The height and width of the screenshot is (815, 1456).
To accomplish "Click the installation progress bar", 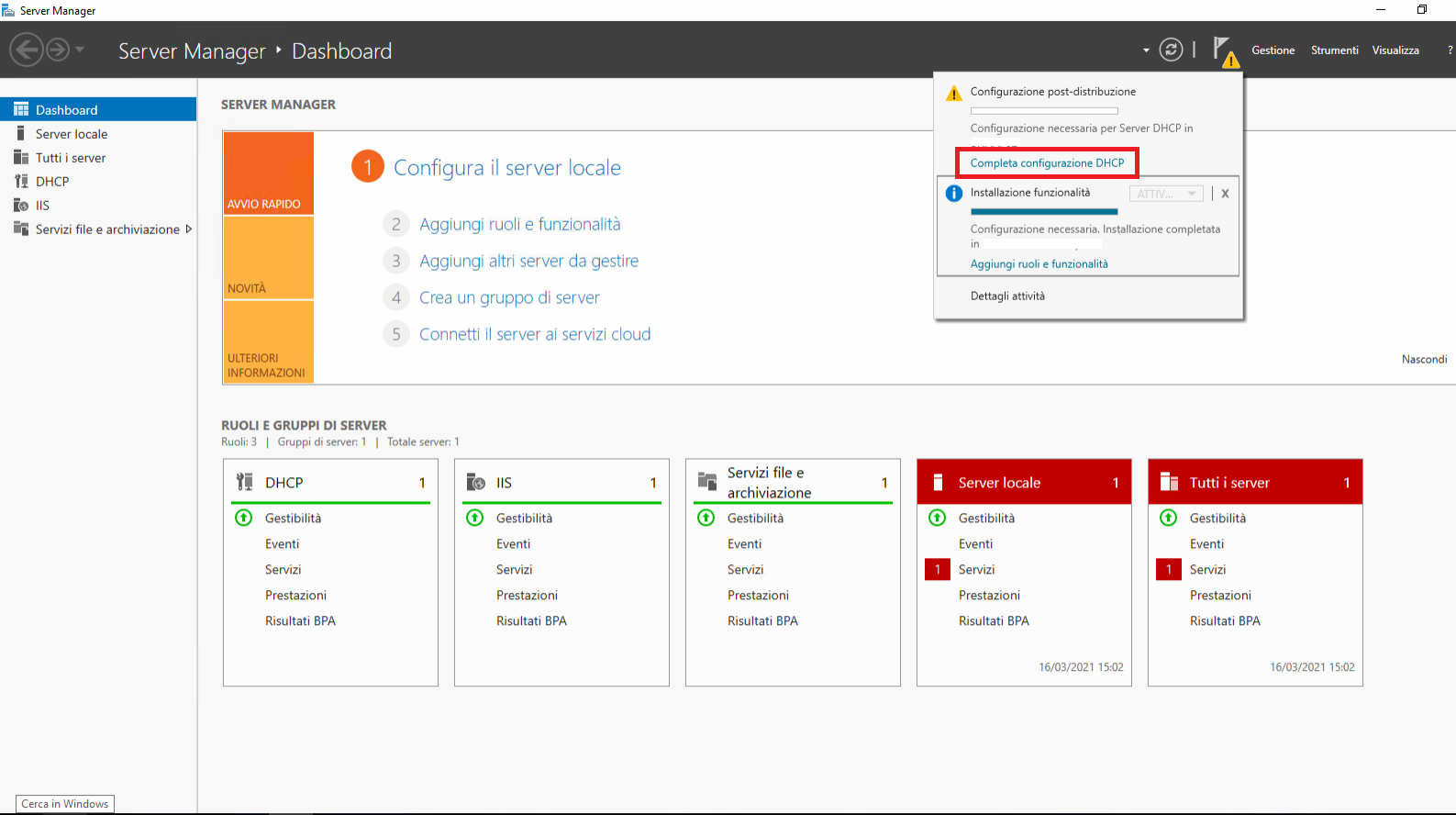I will [1044, 211].
